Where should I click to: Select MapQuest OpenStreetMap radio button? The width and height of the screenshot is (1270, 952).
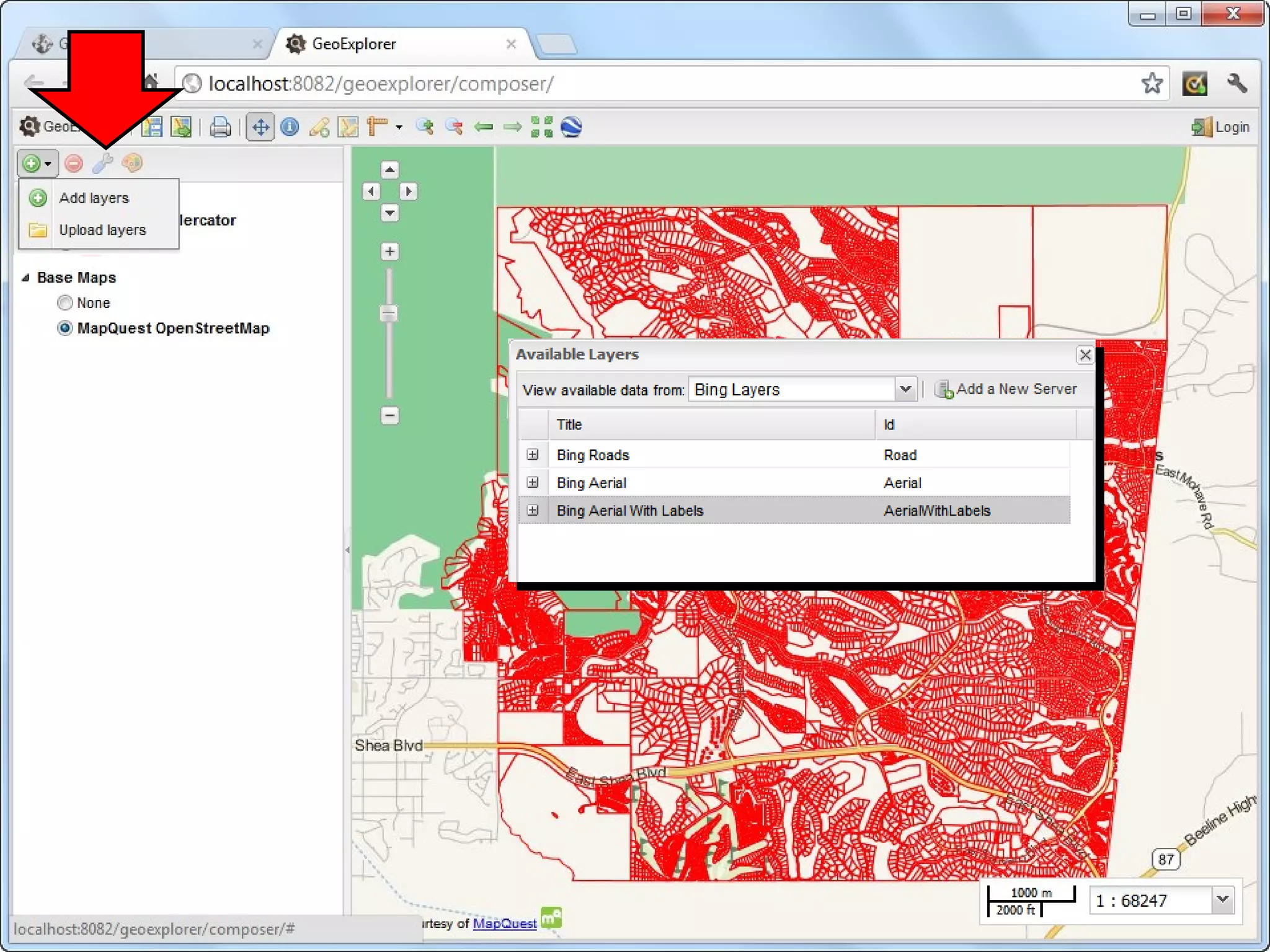pos(65,328)
